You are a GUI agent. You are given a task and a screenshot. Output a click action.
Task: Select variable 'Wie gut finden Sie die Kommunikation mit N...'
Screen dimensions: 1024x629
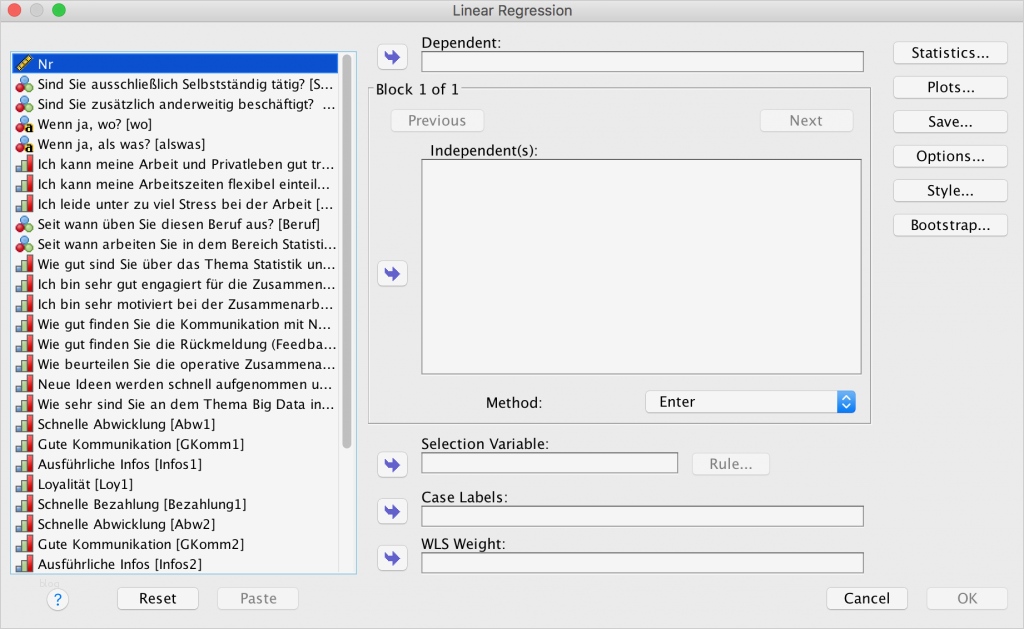pyautogui.click(x=175, y=324)
